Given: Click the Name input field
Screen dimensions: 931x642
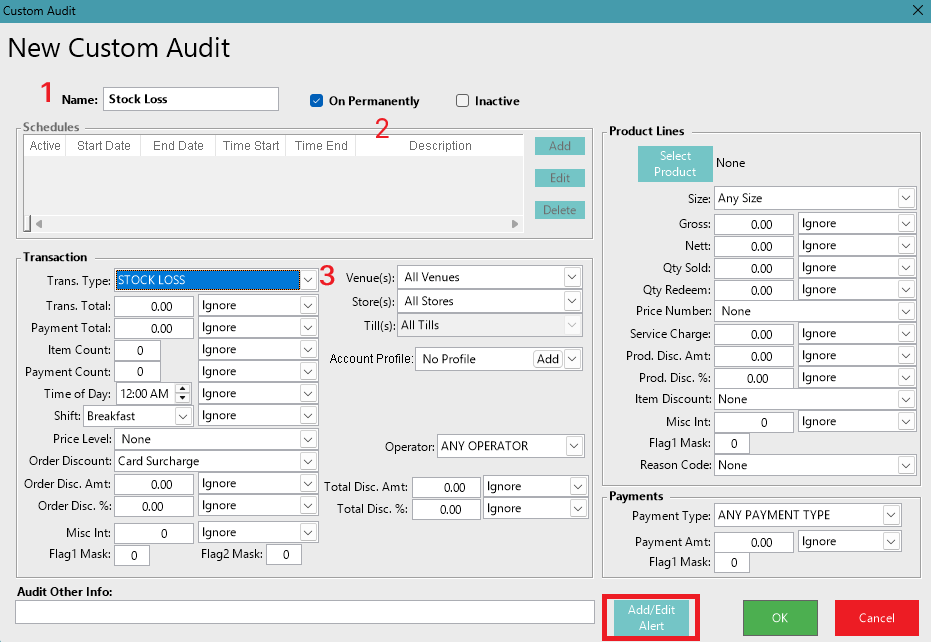Looking at the screenshot, I should (x=190, y=99).
